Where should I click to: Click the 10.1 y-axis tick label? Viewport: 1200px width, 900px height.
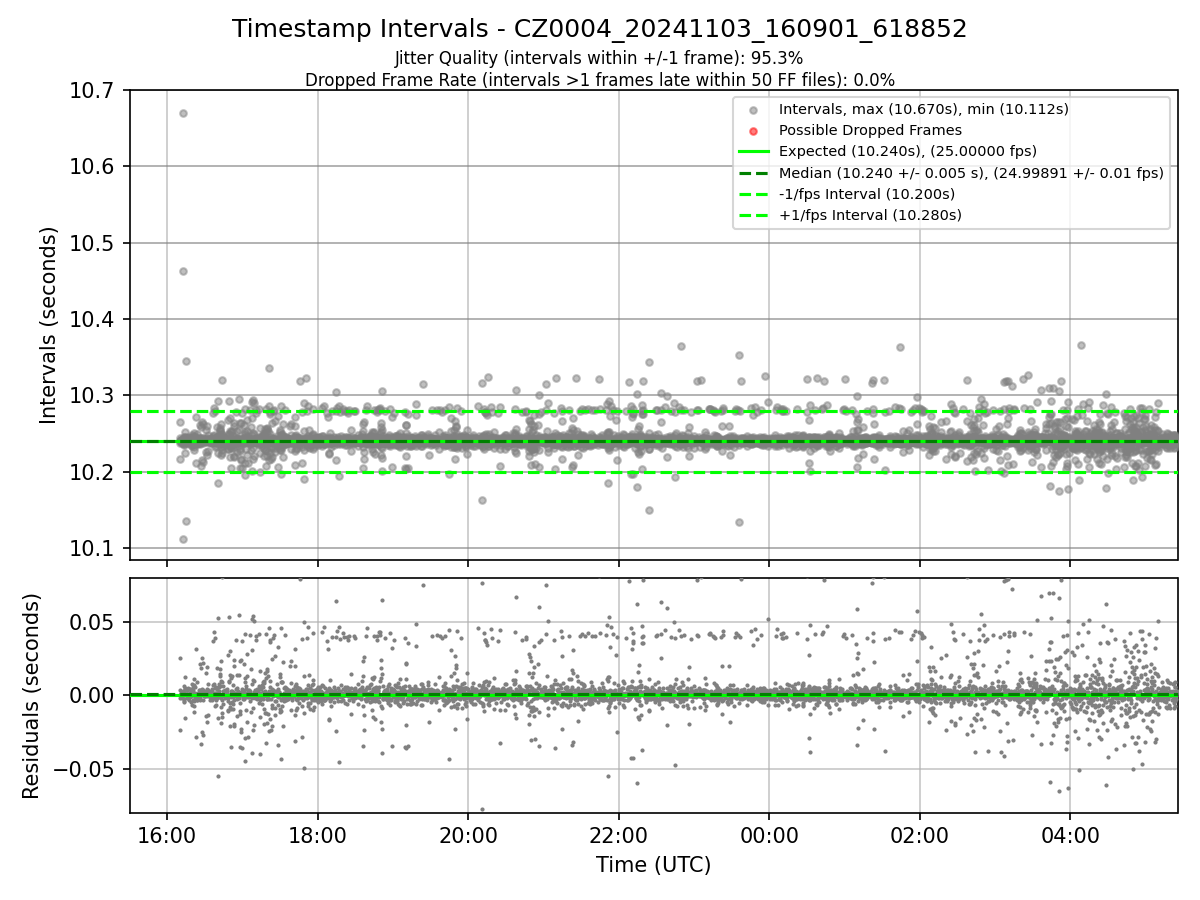94,549
